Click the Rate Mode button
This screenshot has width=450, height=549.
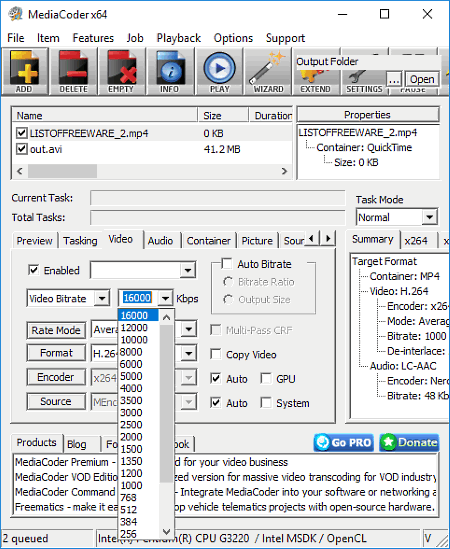click(56, 330)
